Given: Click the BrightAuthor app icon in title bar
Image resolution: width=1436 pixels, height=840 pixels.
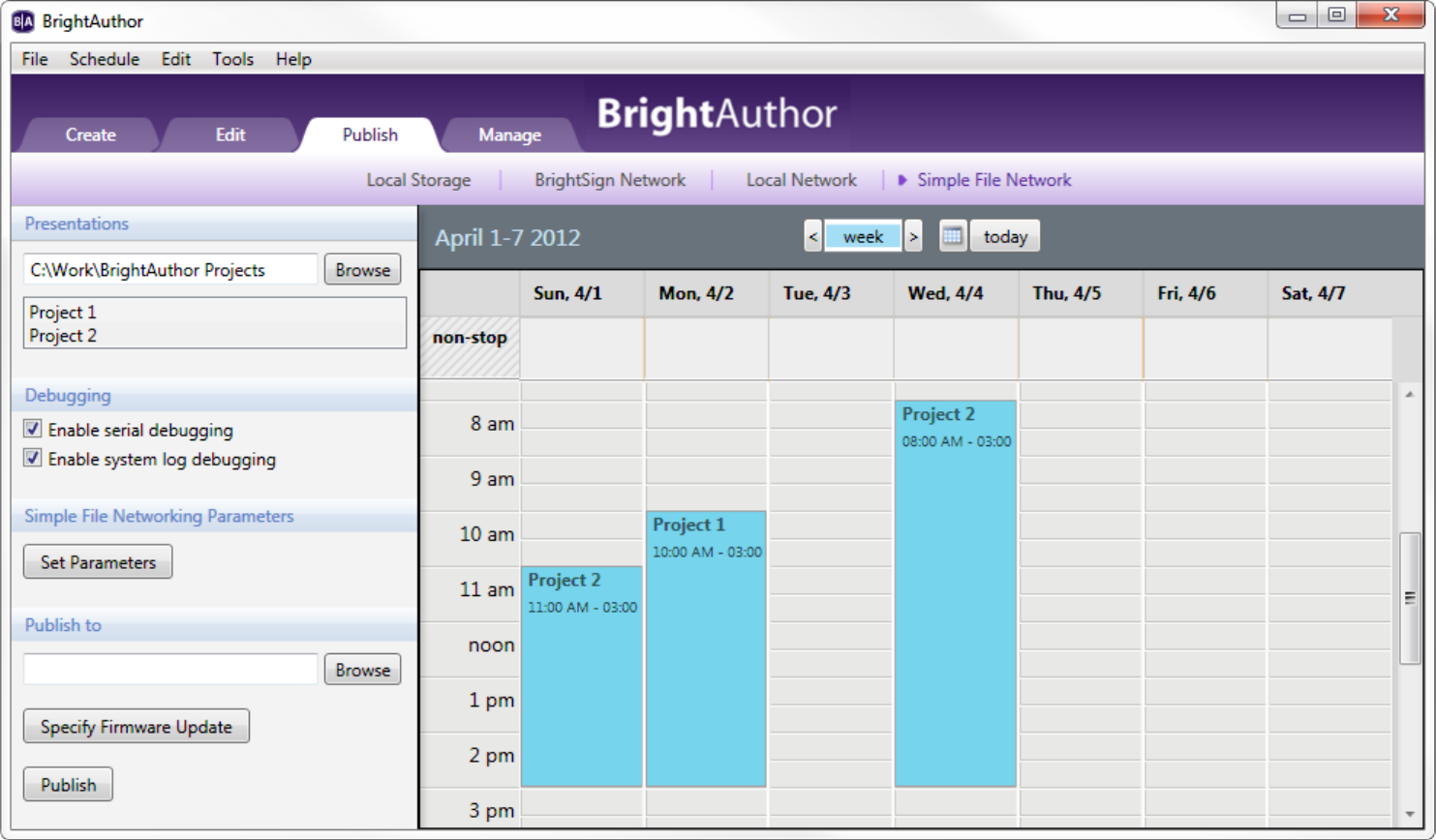Looking at the screenshot, I should (x=22, y=21).
